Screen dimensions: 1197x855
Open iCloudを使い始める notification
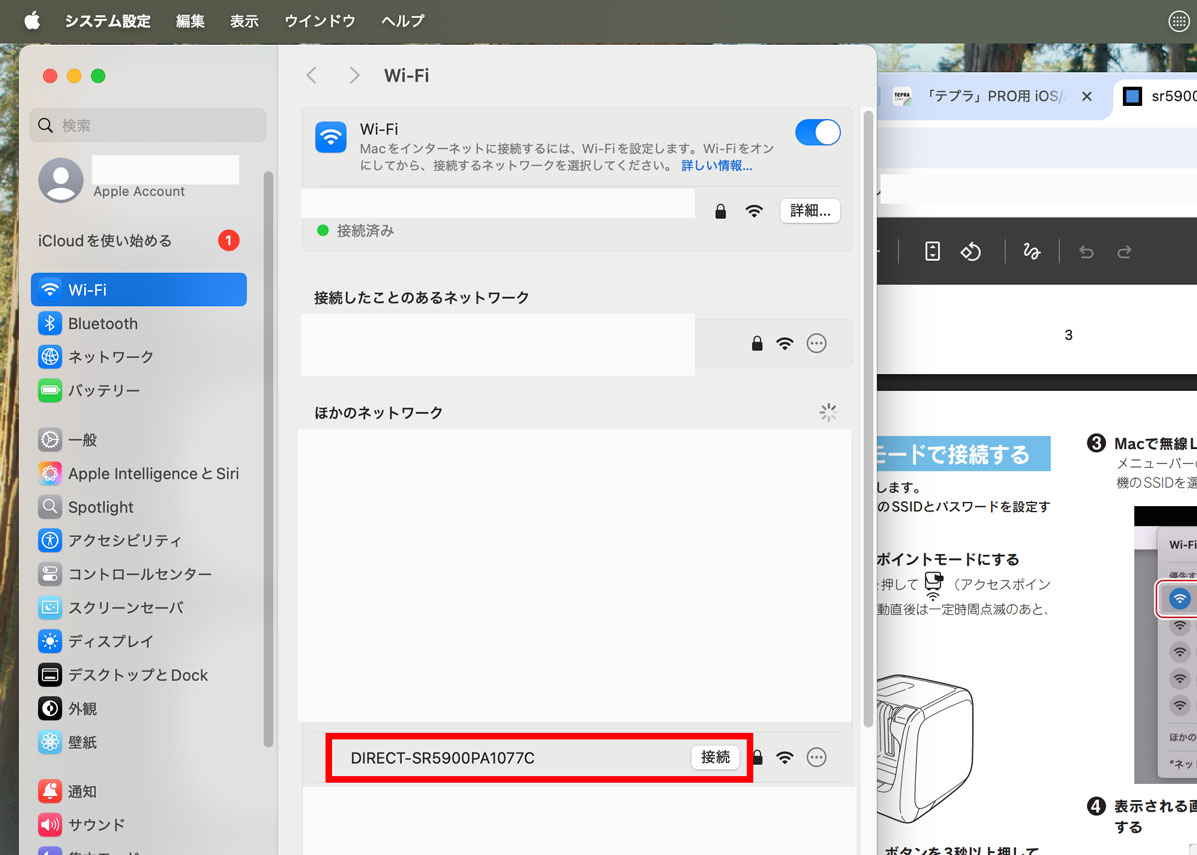click(x=138, y=240)
